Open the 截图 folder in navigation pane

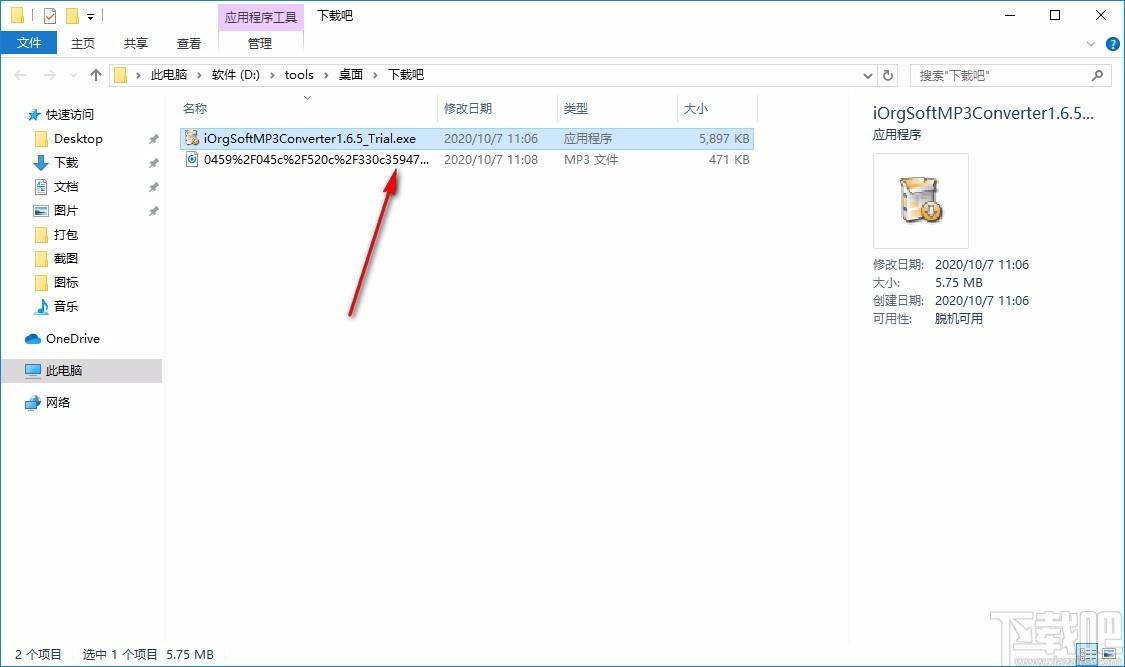point(66,258)
